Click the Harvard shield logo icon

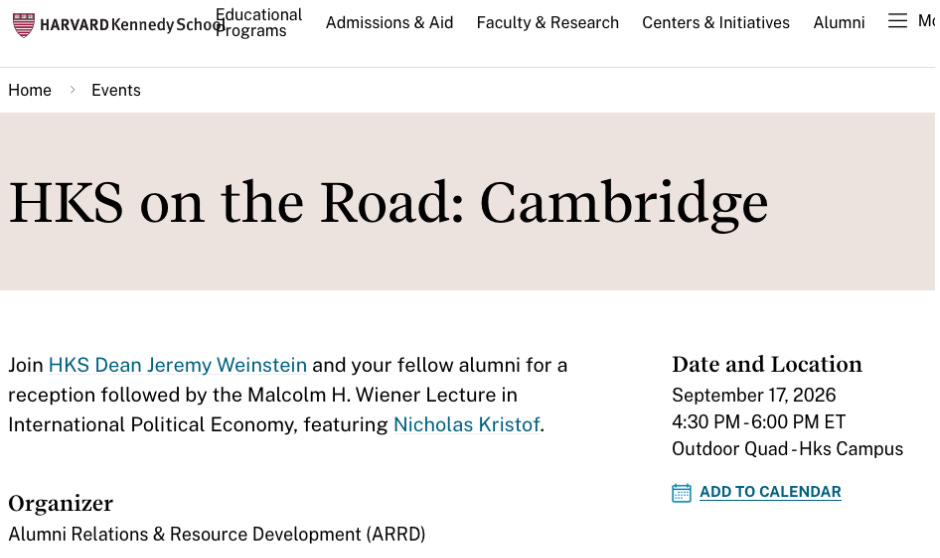tap(23, 25)
